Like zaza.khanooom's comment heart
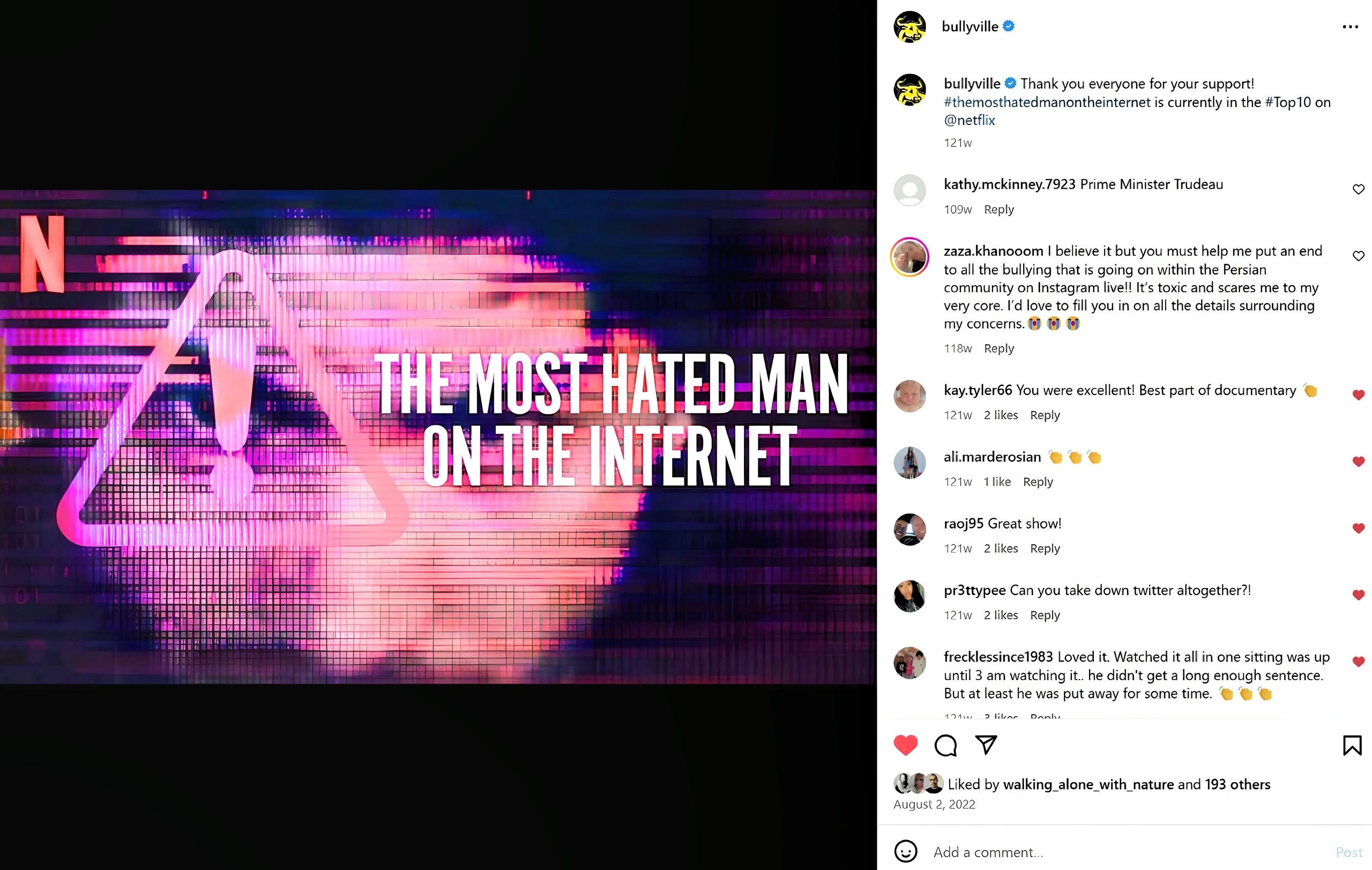Image resolution: width=1372 pixels, height=870 pixels. click(1358, 256)
